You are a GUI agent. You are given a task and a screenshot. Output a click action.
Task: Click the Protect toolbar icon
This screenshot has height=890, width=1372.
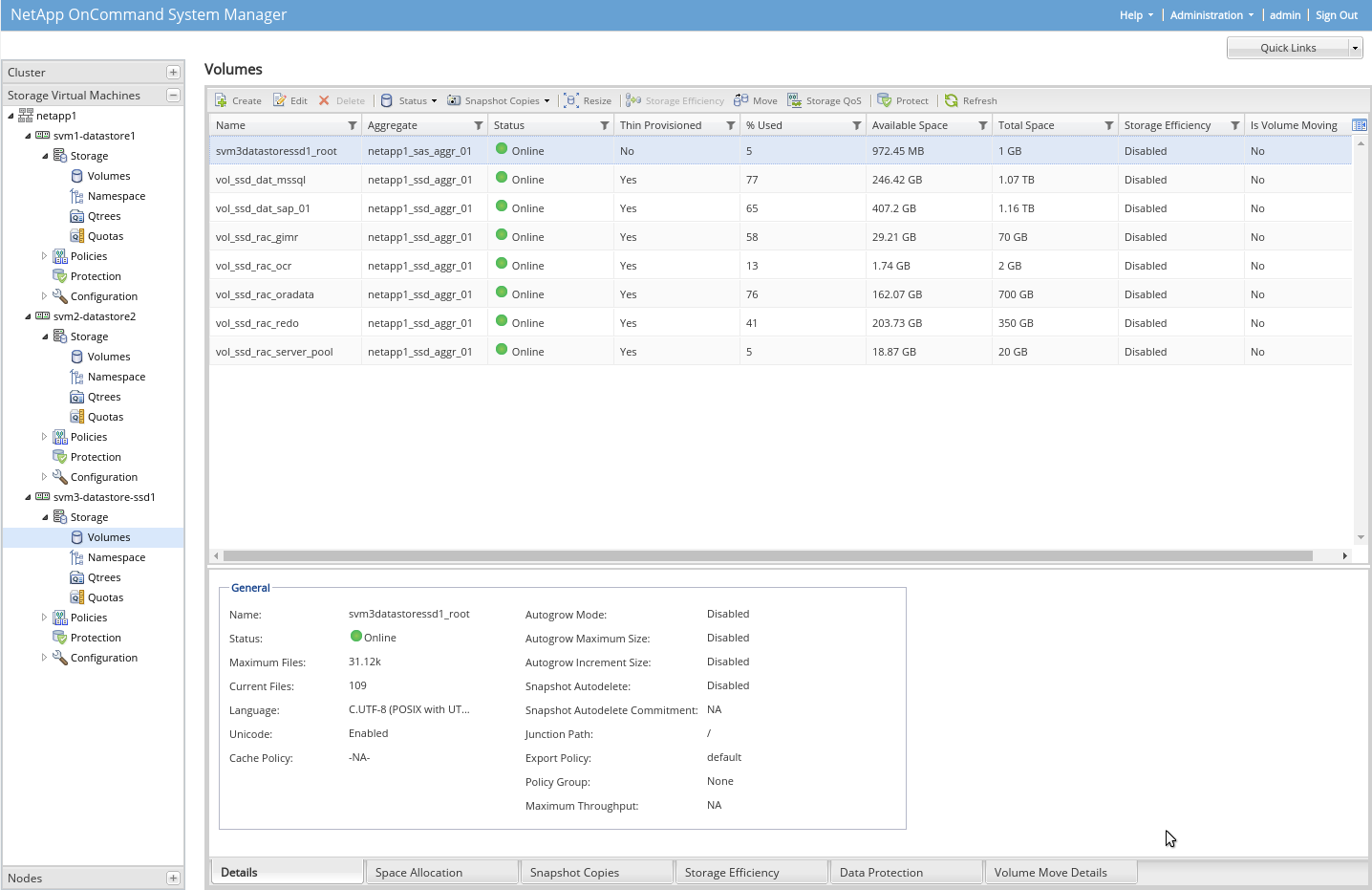(885, 100)
